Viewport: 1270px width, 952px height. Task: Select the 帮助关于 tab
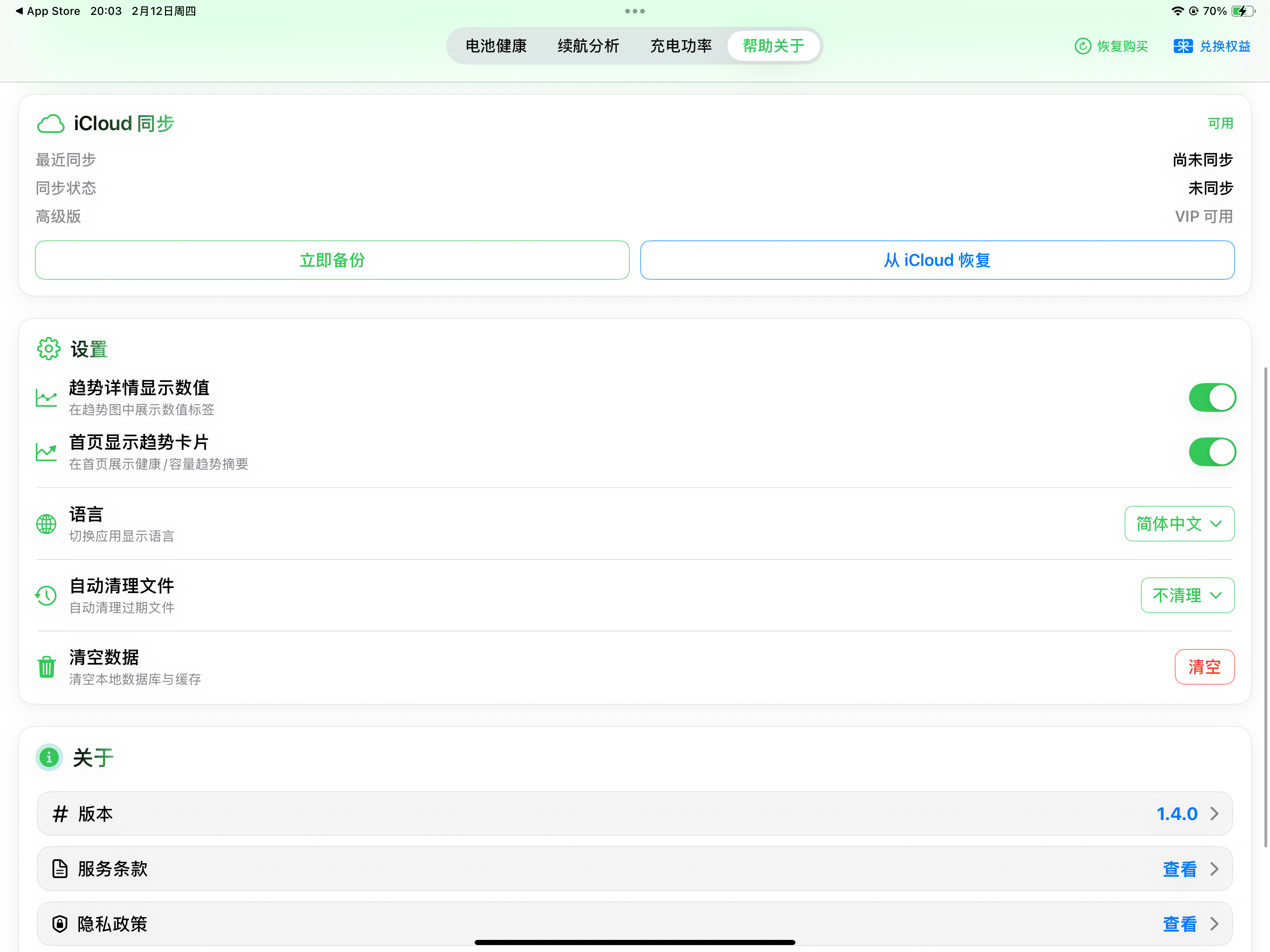point(774,46)
